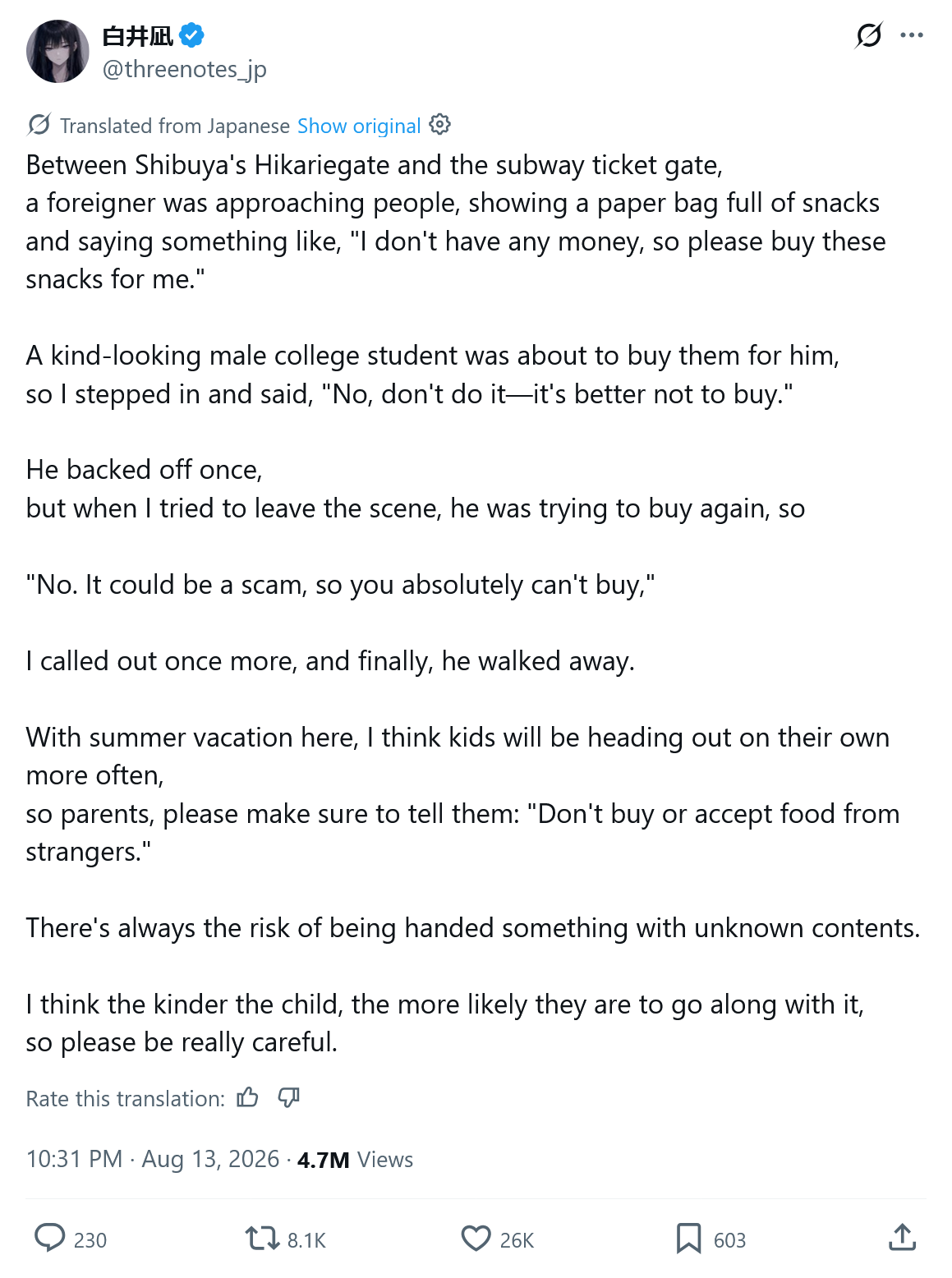Click the Grok icon near the top right
952x1278 pixels.
pos(868,35)
